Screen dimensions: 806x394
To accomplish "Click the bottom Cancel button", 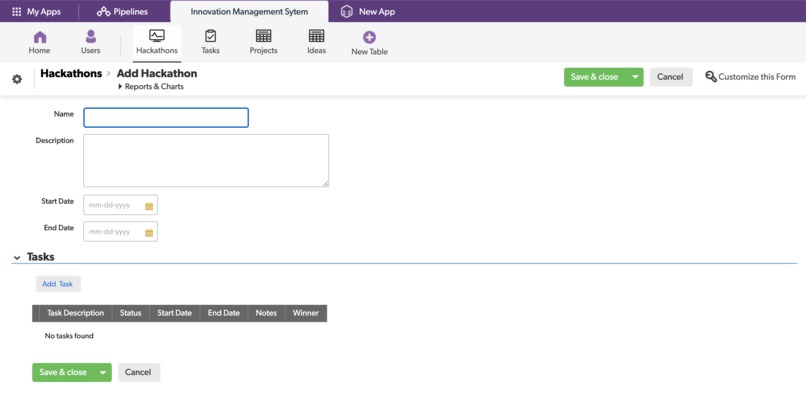I will 138,372.
